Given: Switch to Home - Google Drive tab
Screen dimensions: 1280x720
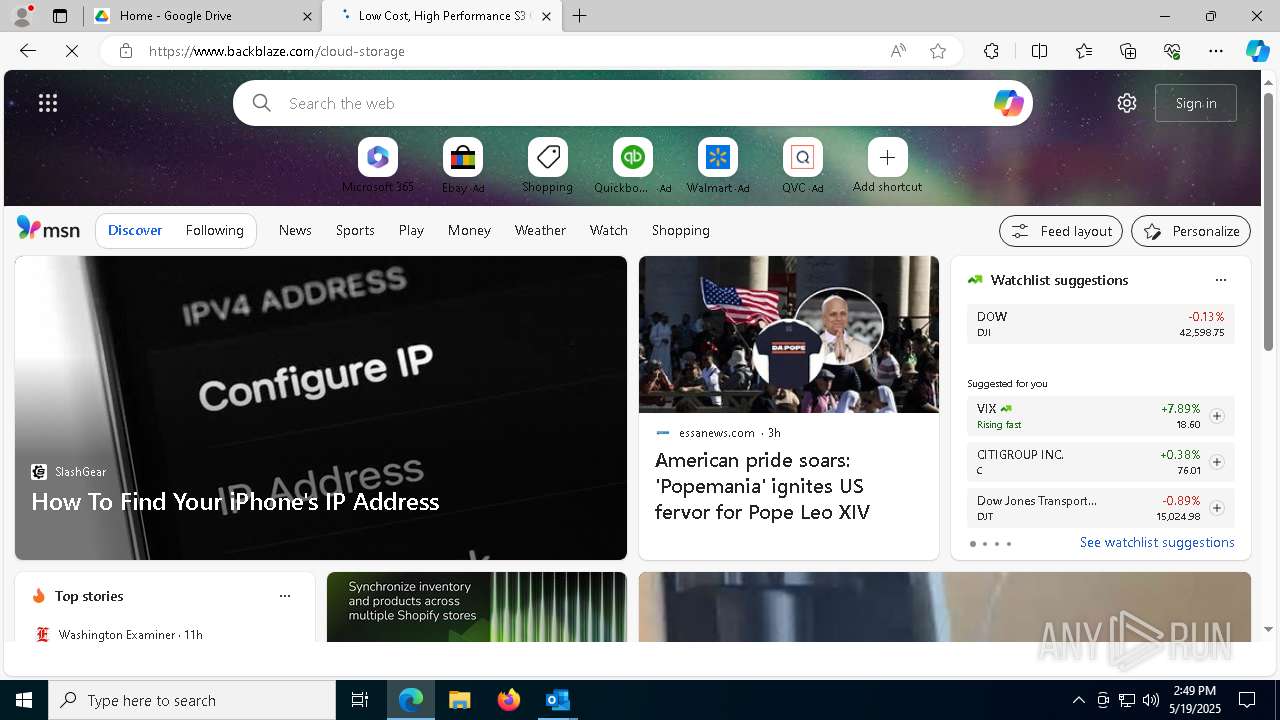Looking at the screenshot, I should click(202, 16).
